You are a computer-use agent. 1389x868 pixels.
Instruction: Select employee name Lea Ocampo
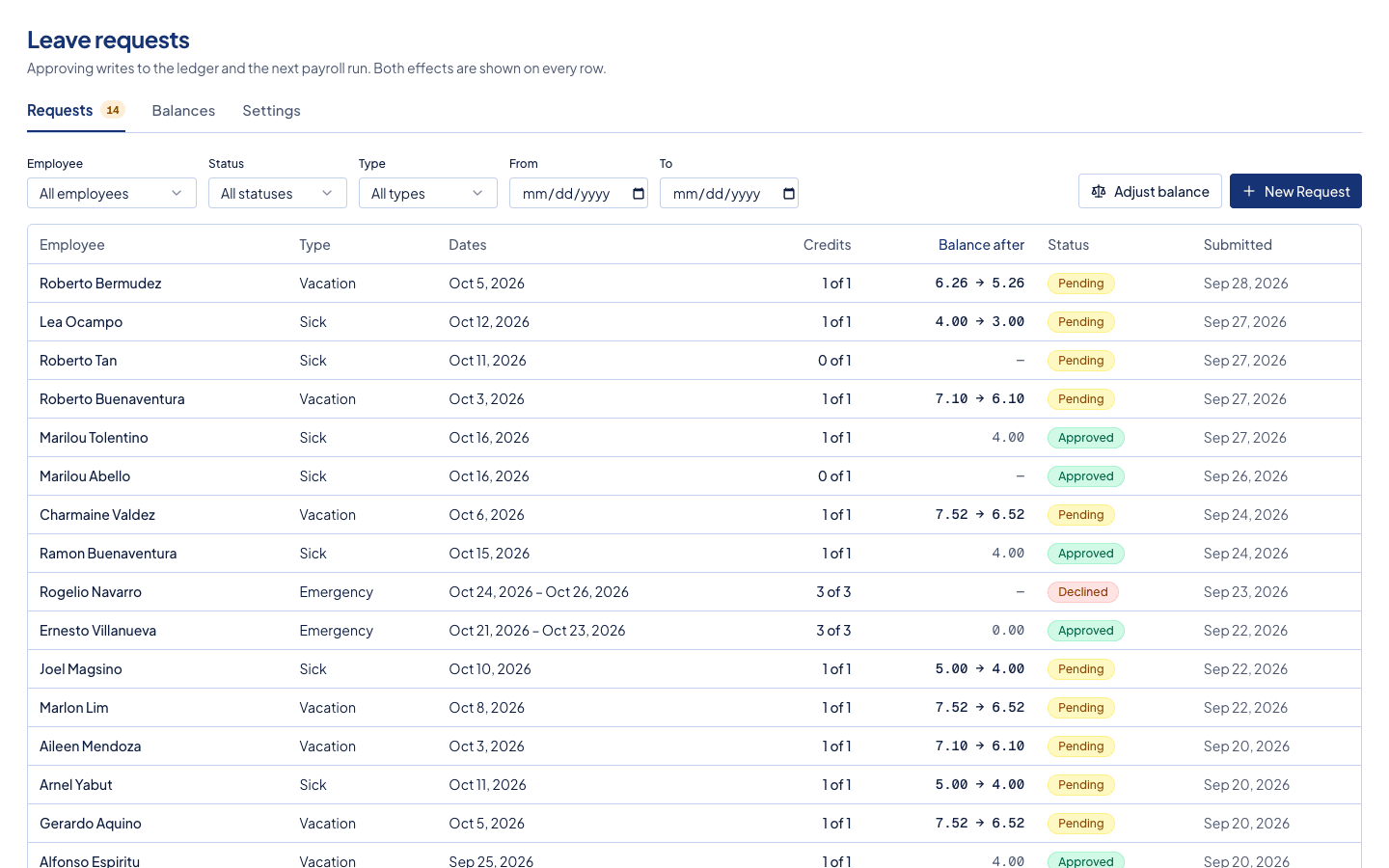point(81,322)
